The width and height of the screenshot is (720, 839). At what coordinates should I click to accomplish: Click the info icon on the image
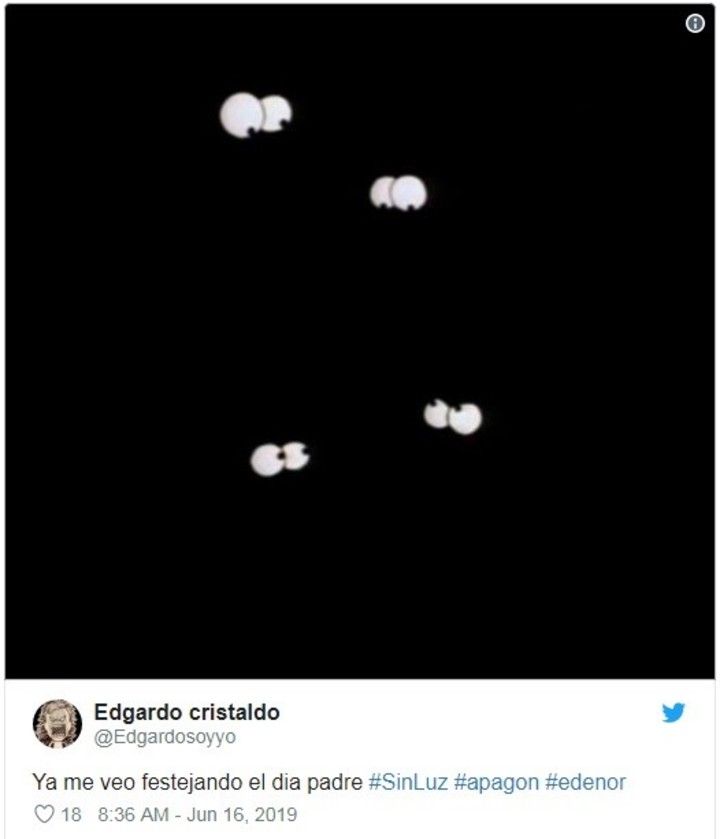(694, 23)
